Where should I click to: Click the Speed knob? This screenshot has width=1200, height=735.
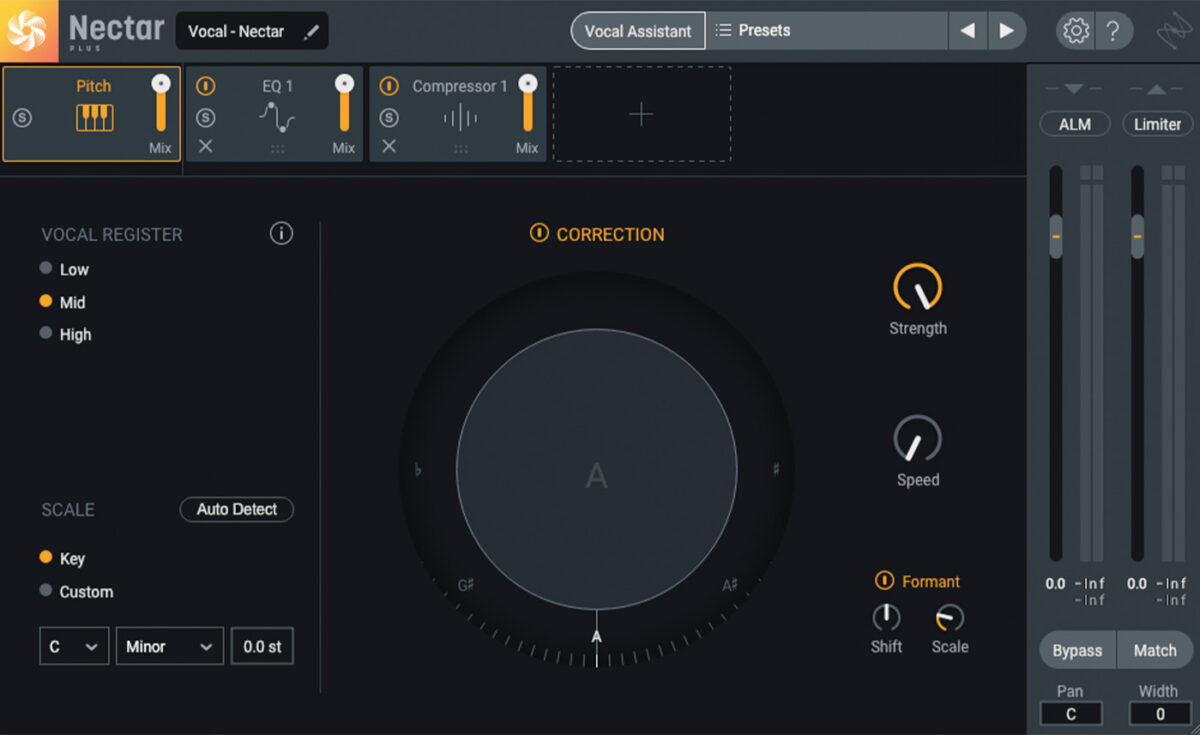[x=918, y=440]
